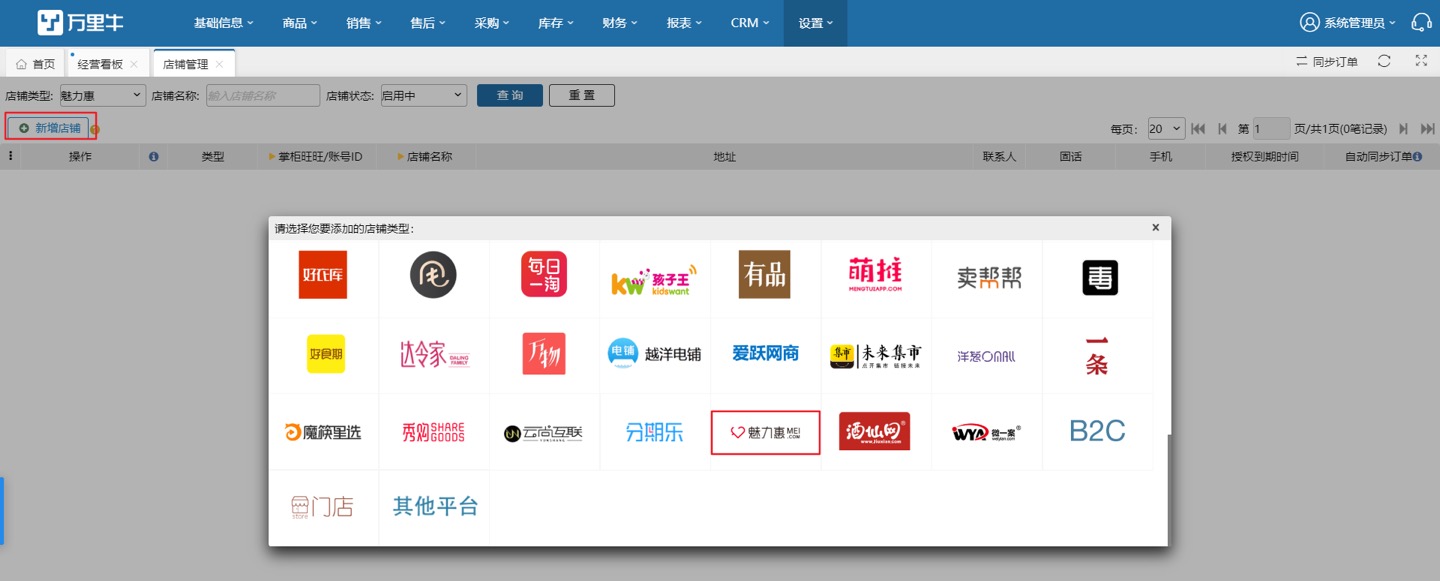
Task: Pick the red 万物 logo
Action: tap(544, 354)
